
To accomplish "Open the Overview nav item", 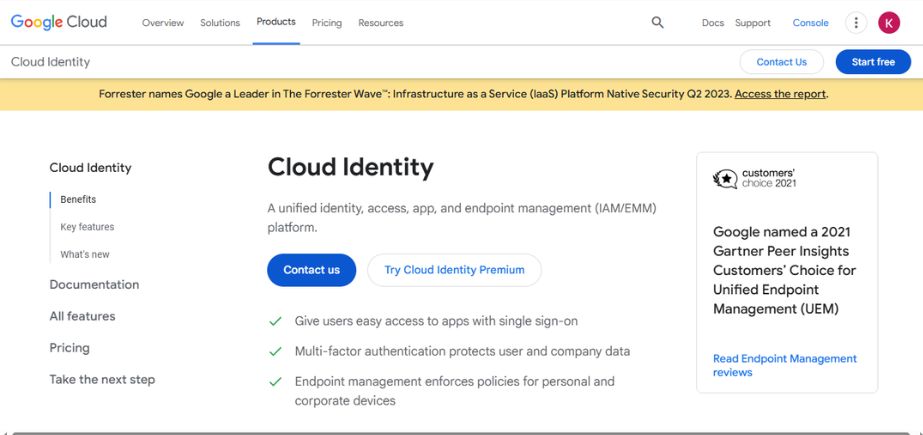I will tap(163, 23).
